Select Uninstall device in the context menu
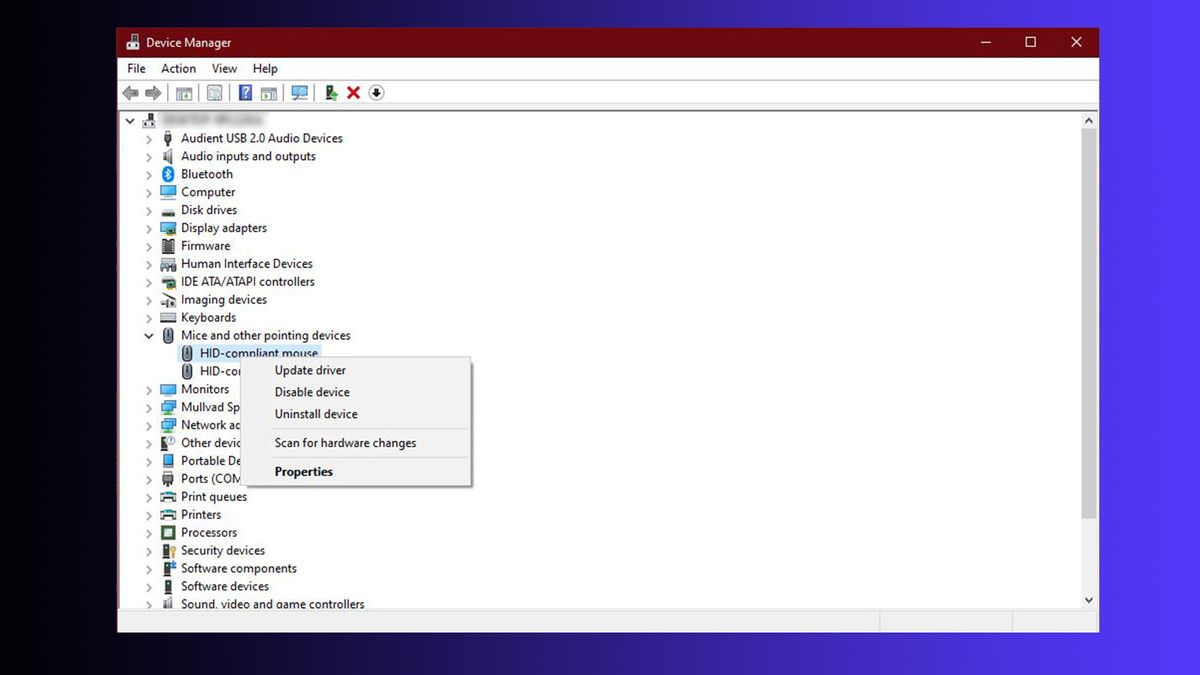Image resolution: width=1200 pixels, height=675 pixels. pyautogui.click(x=316, y=414)
